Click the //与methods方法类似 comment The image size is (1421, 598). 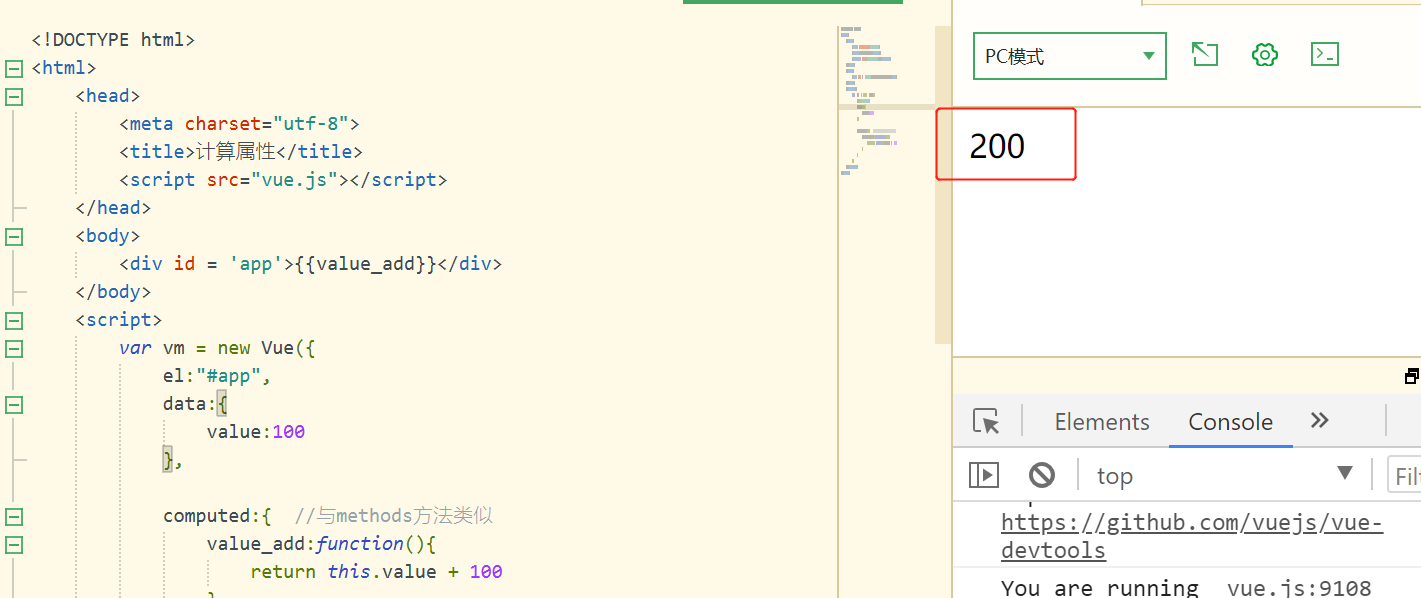(394, 516)
